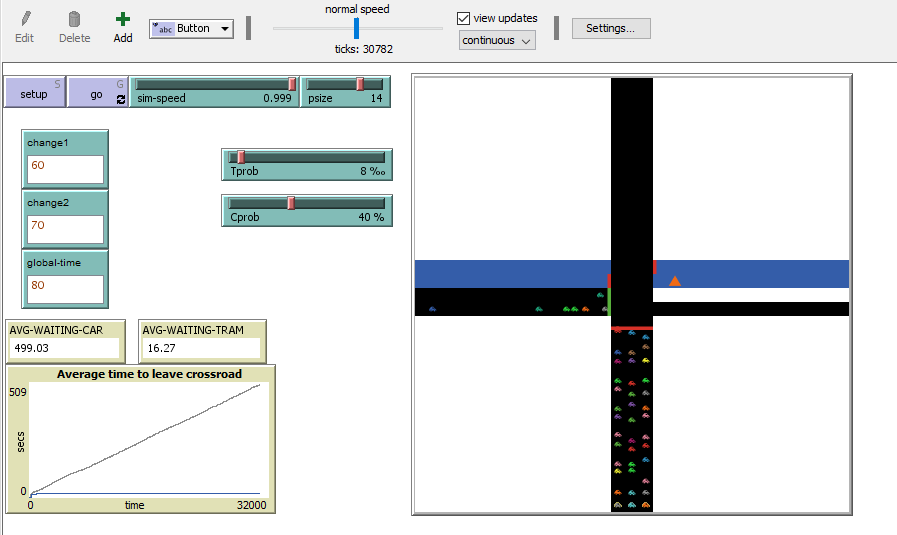Click the green traffic light on horizontal road

click(x=608, y=302)
